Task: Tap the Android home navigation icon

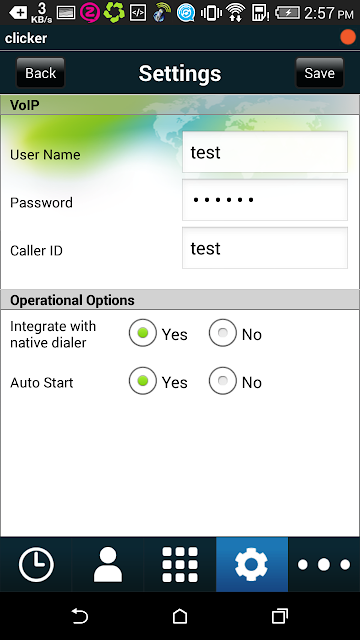Action: [180, 616]
